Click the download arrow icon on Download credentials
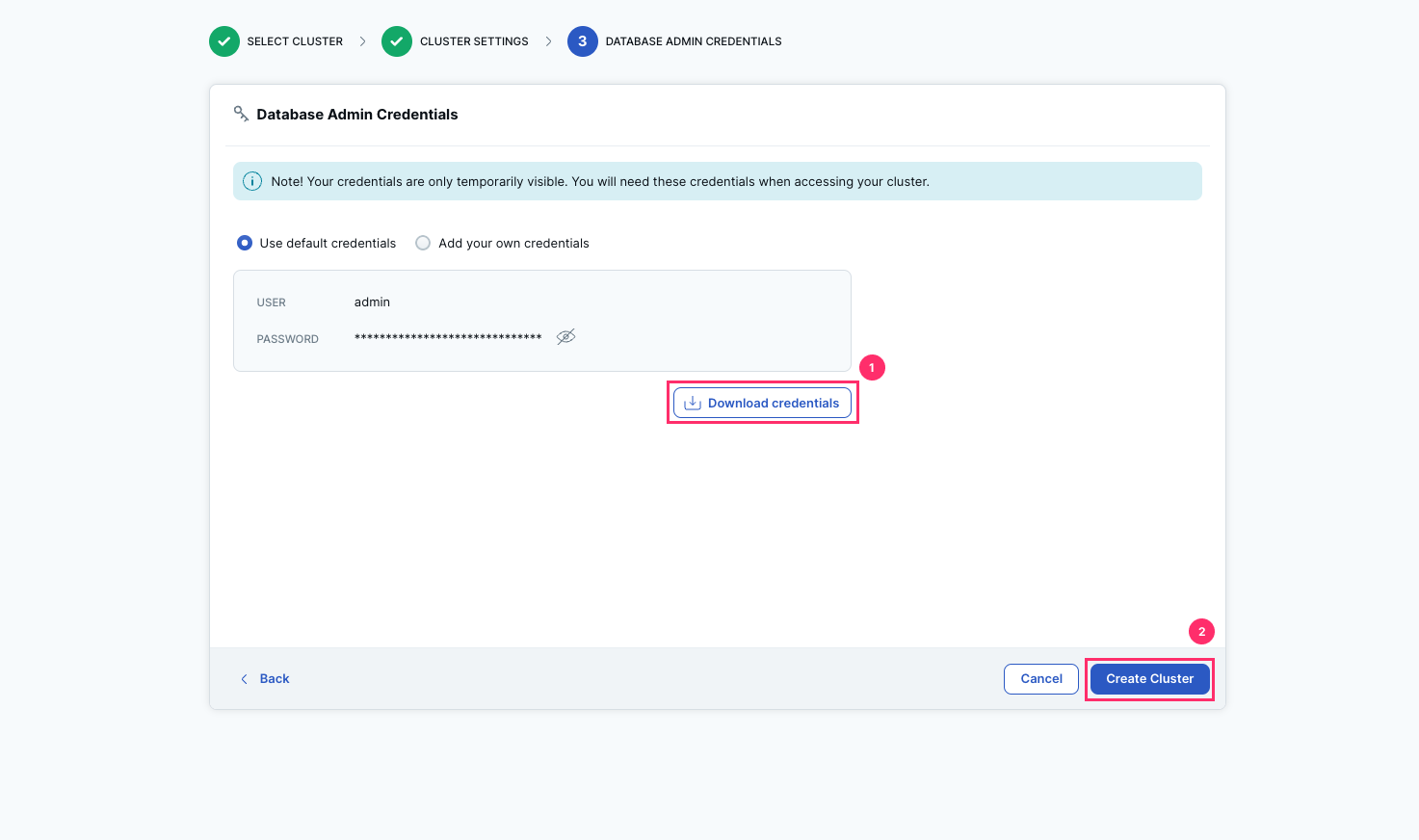 coord(691,403)
